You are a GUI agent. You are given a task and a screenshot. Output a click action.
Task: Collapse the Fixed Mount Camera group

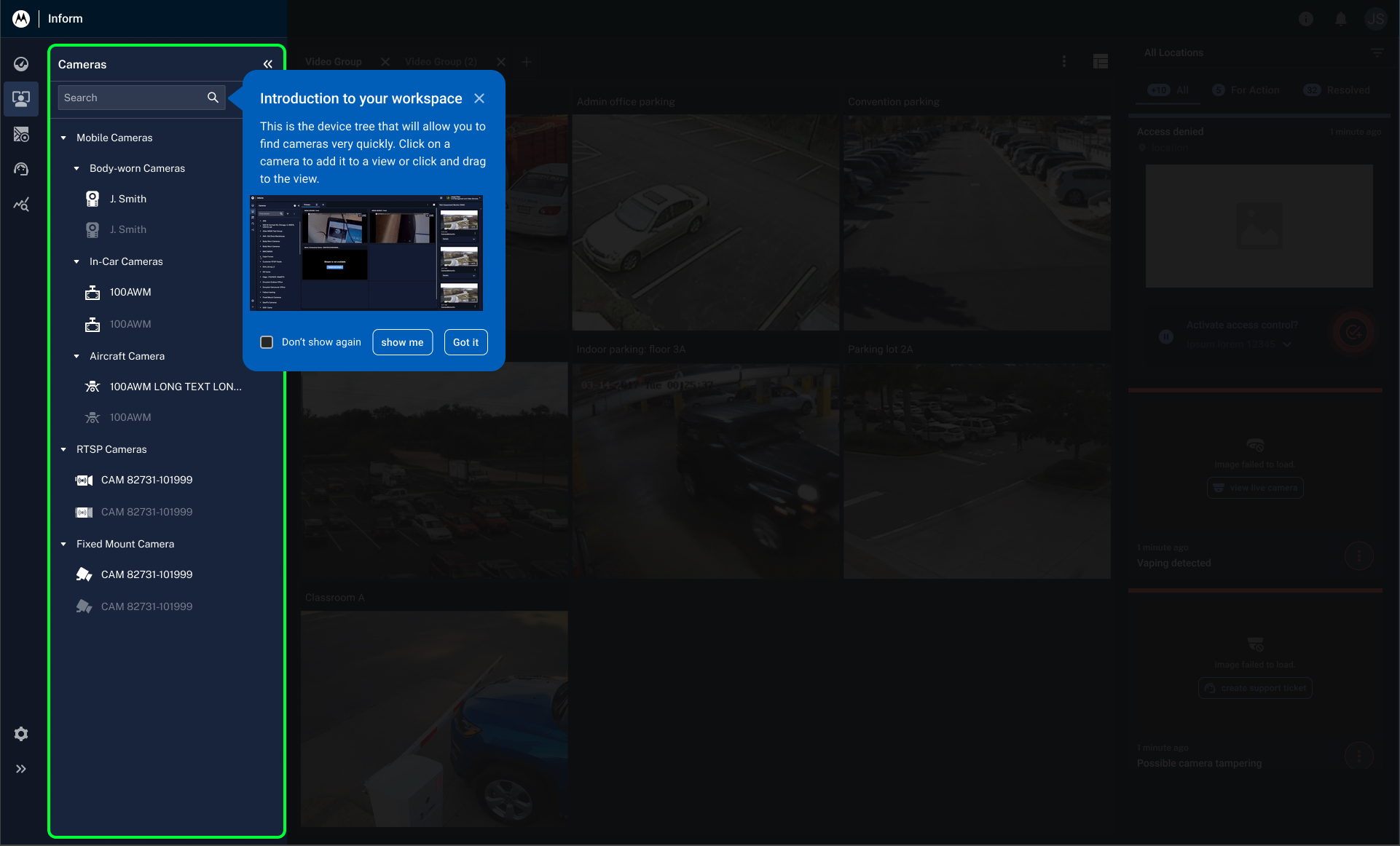tap(63, 544)
